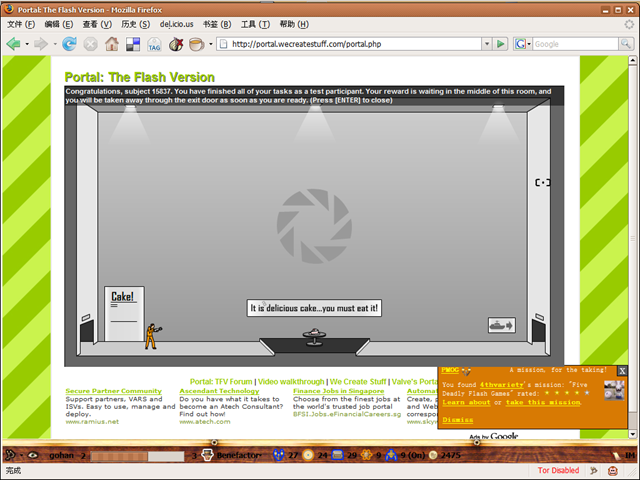640x480 pixels.
Task: Click the gold portal icon showing 24
Action: pyautogui.click(x=308, y=455)
